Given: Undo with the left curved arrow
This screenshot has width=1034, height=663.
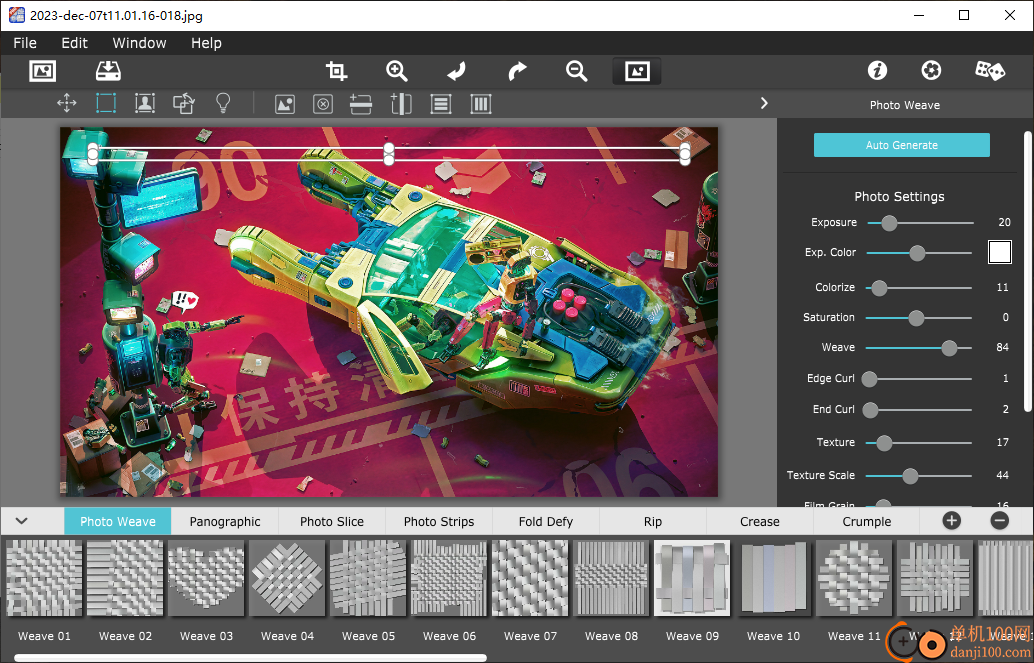Looking at the screenshot, I should [456, 71].
